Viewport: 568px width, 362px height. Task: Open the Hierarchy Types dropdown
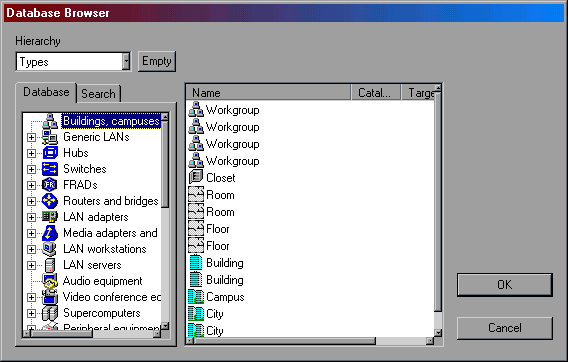tap(126, 62)
